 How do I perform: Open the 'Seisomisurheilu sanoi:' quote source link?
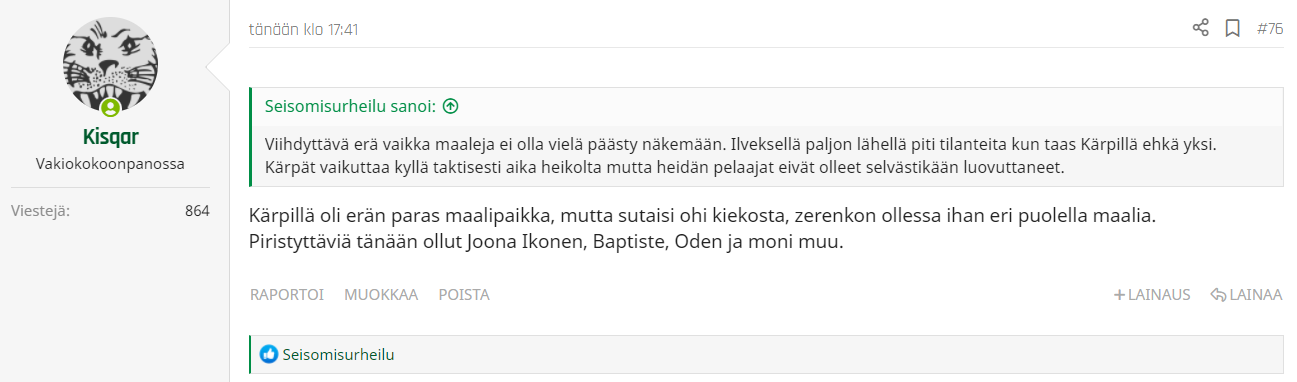(351, 106)
